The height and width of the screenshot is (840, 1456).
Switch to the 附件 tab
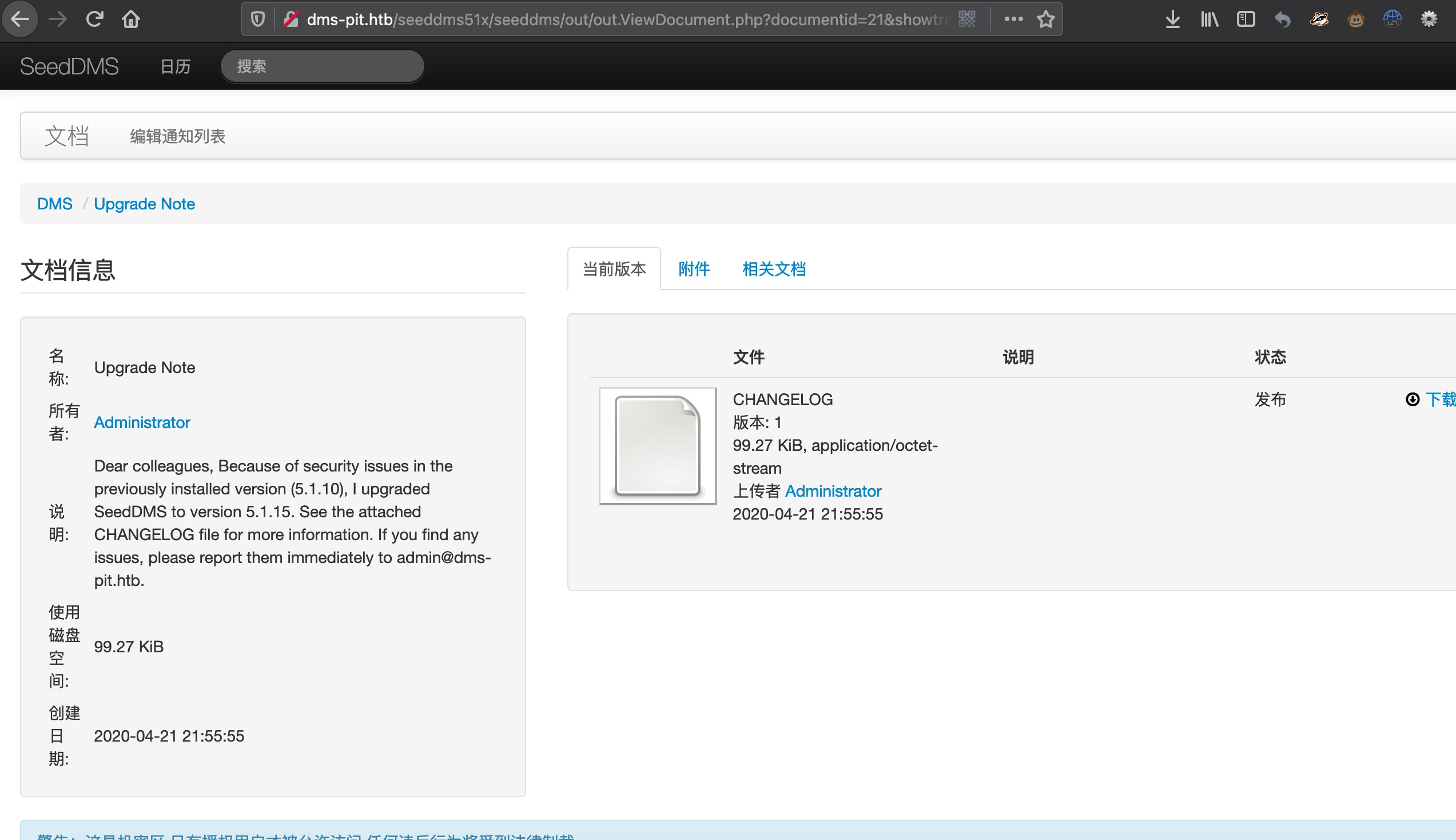(x=694, y=269)
